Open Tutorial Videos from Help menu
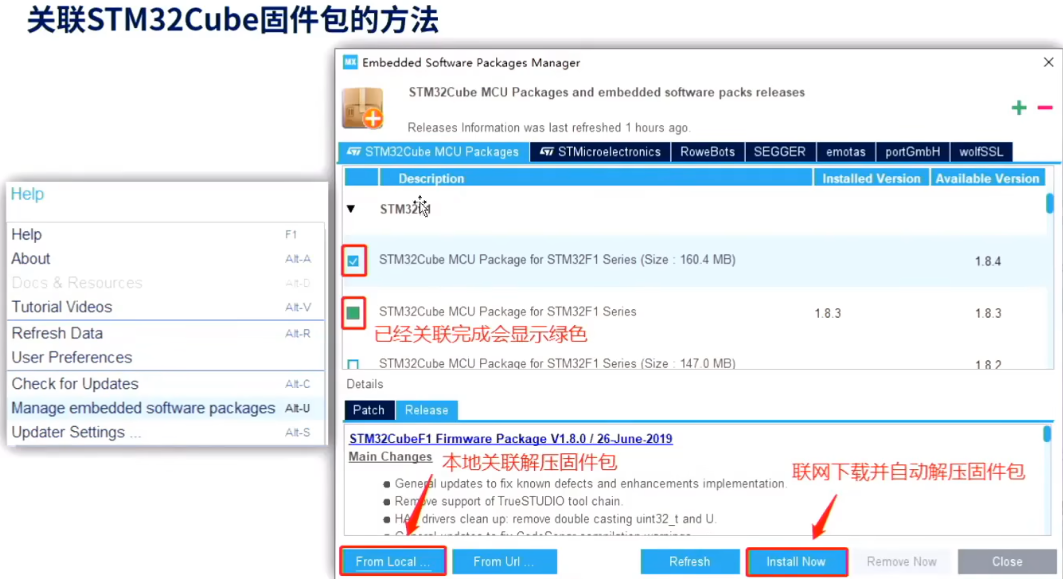The height and width of the screenshot is (579, 1063). 163,307
